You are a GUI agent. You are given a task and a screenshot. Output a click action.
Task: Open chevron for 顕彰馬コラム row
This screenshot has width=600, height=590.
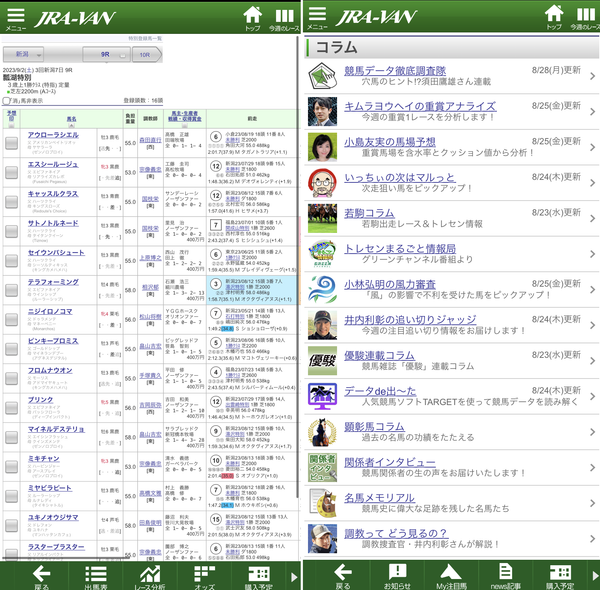click(x=592, y=432)
